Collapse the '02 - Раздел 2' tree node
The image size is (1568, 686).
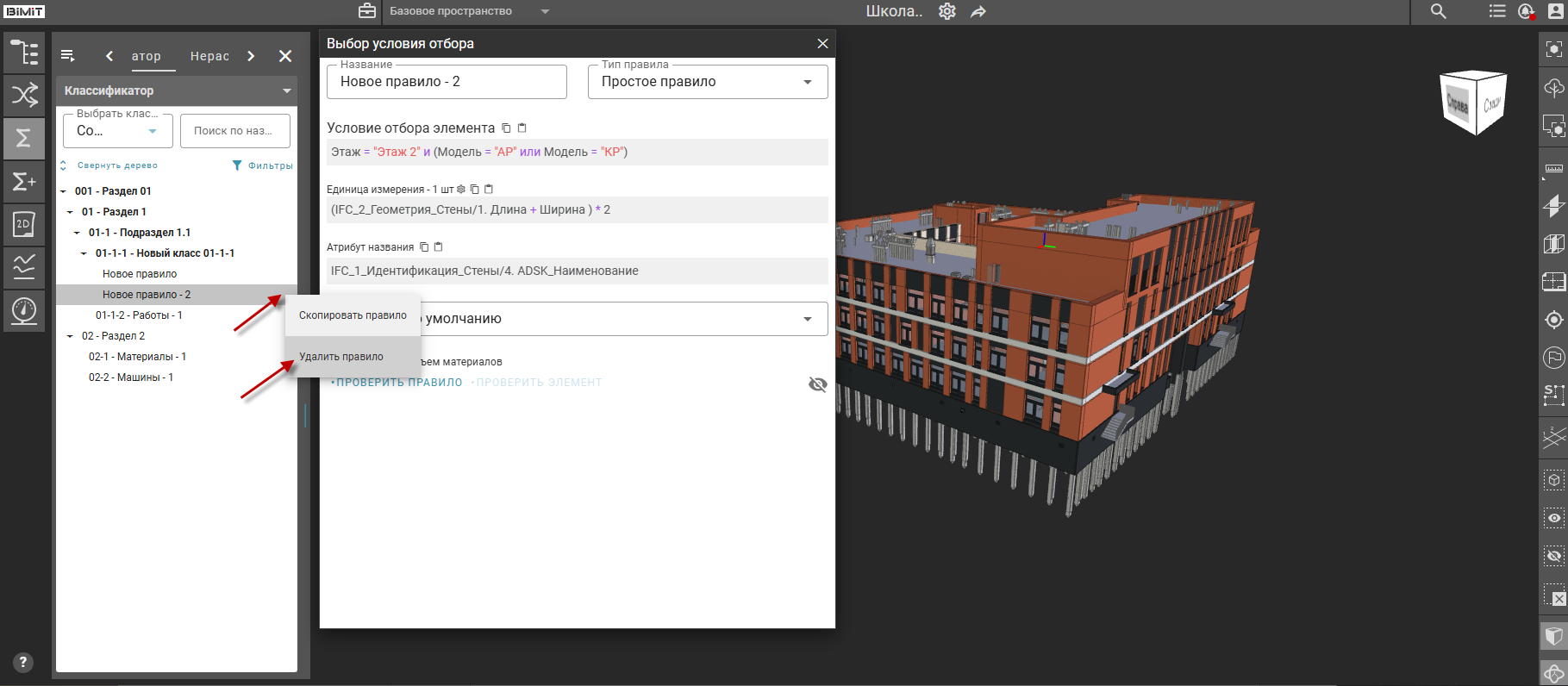[x=71, y=336]
